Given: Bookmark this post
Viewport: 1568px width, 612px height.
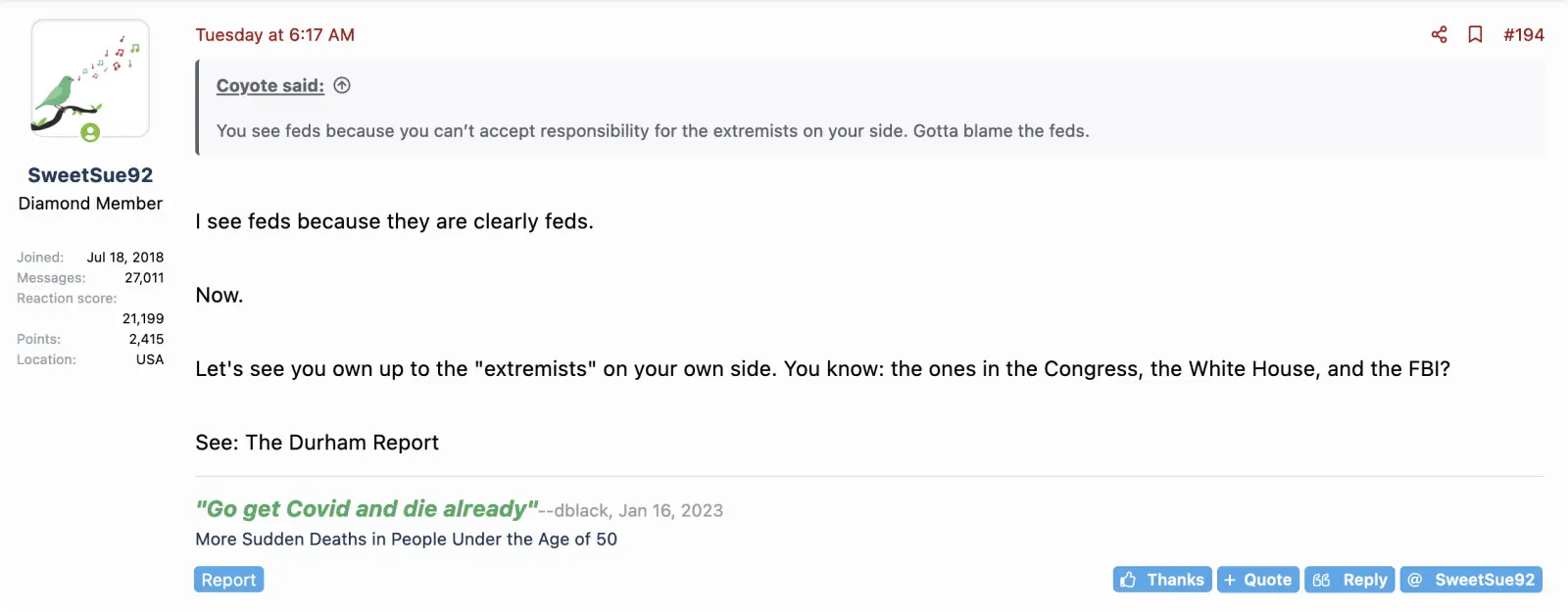Looking at the screenshot, I should coord(1475,35).
